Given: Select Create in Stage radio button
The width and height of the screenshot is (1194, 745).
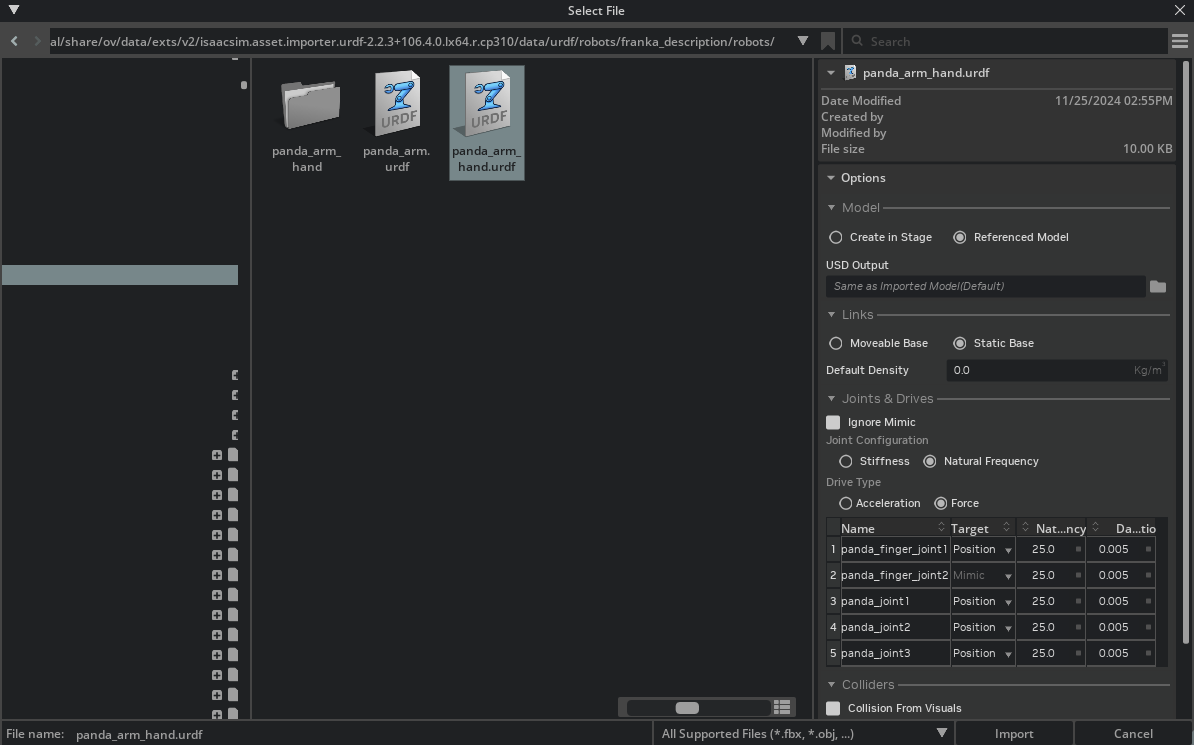Looking at the screenshot, I should tap(836, 237).
